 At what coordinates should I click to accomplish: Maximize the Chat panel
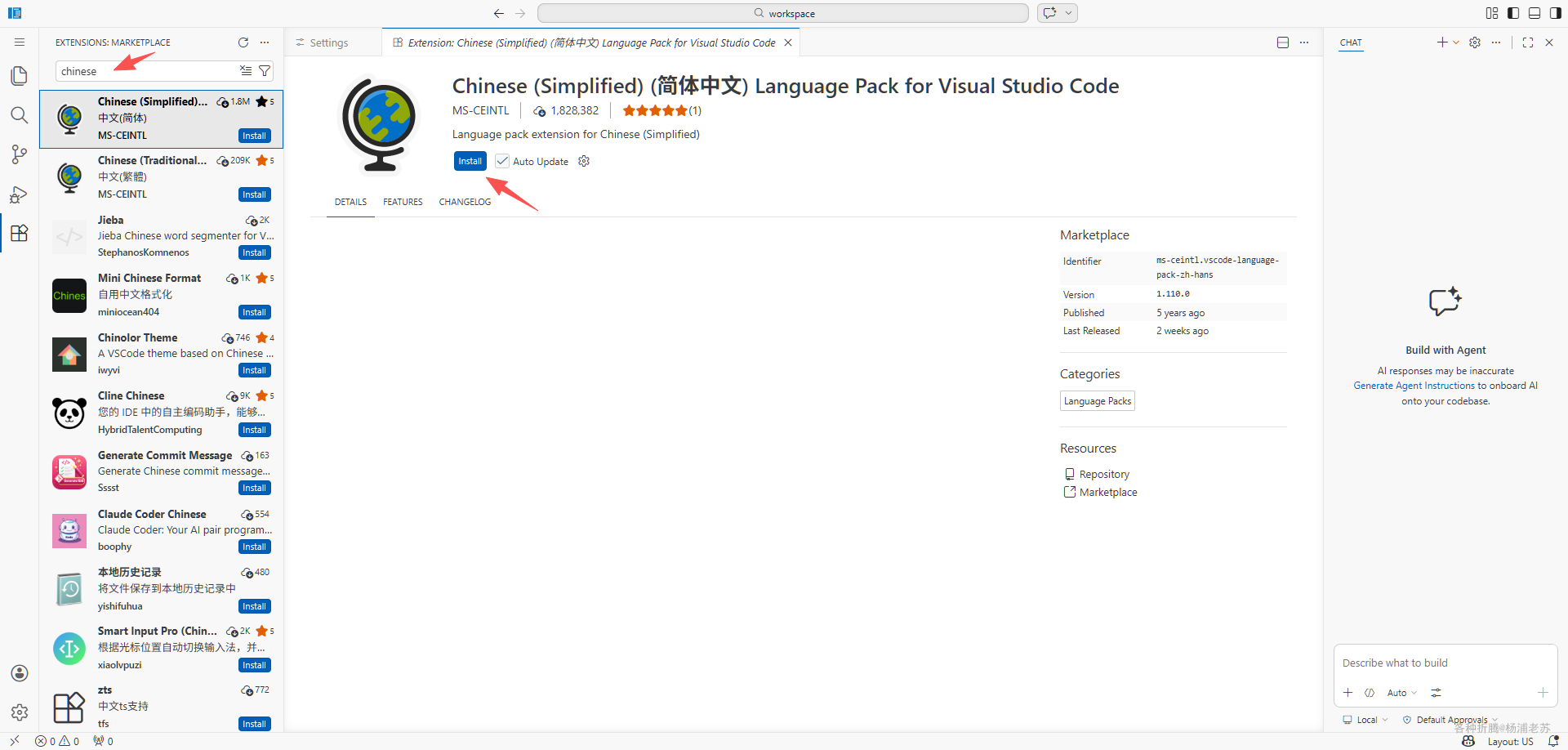[x=1528, y=42]
